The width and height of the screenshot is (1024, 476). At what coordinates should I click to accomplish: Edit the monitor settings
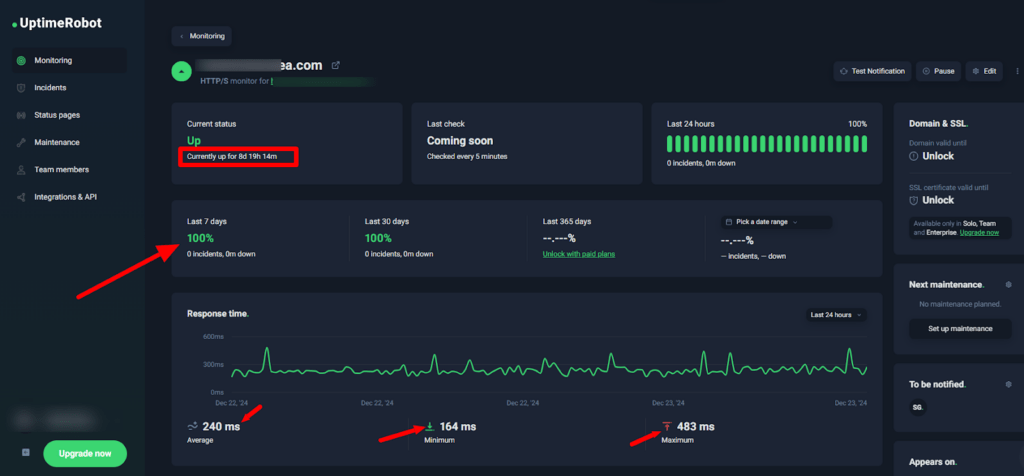(984, 71)
